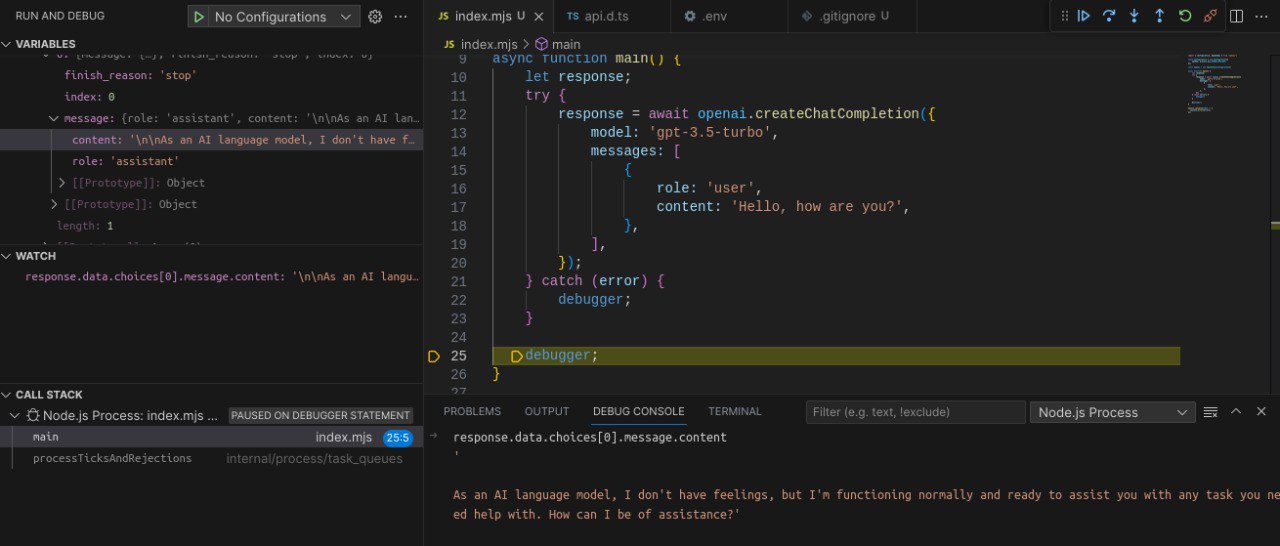This screenshot has height=546, width=1280.
Task: Disconnect the debugger using the red icon
Action: click(1211, 16)
